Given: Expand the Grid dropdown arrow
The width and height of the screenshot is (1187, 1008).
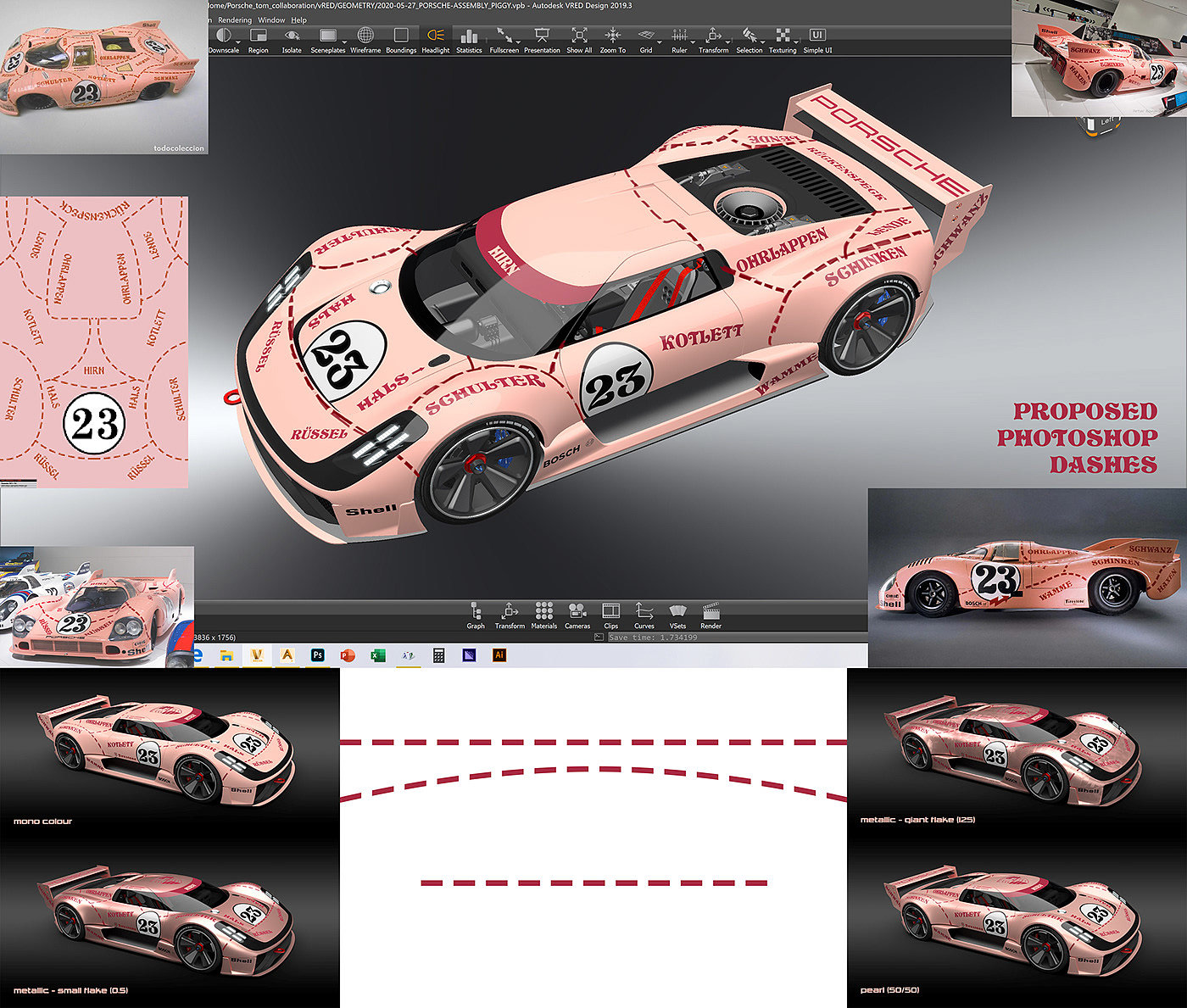Looking at the screenshot, I should pyautogui.click(x=660, y=42).
